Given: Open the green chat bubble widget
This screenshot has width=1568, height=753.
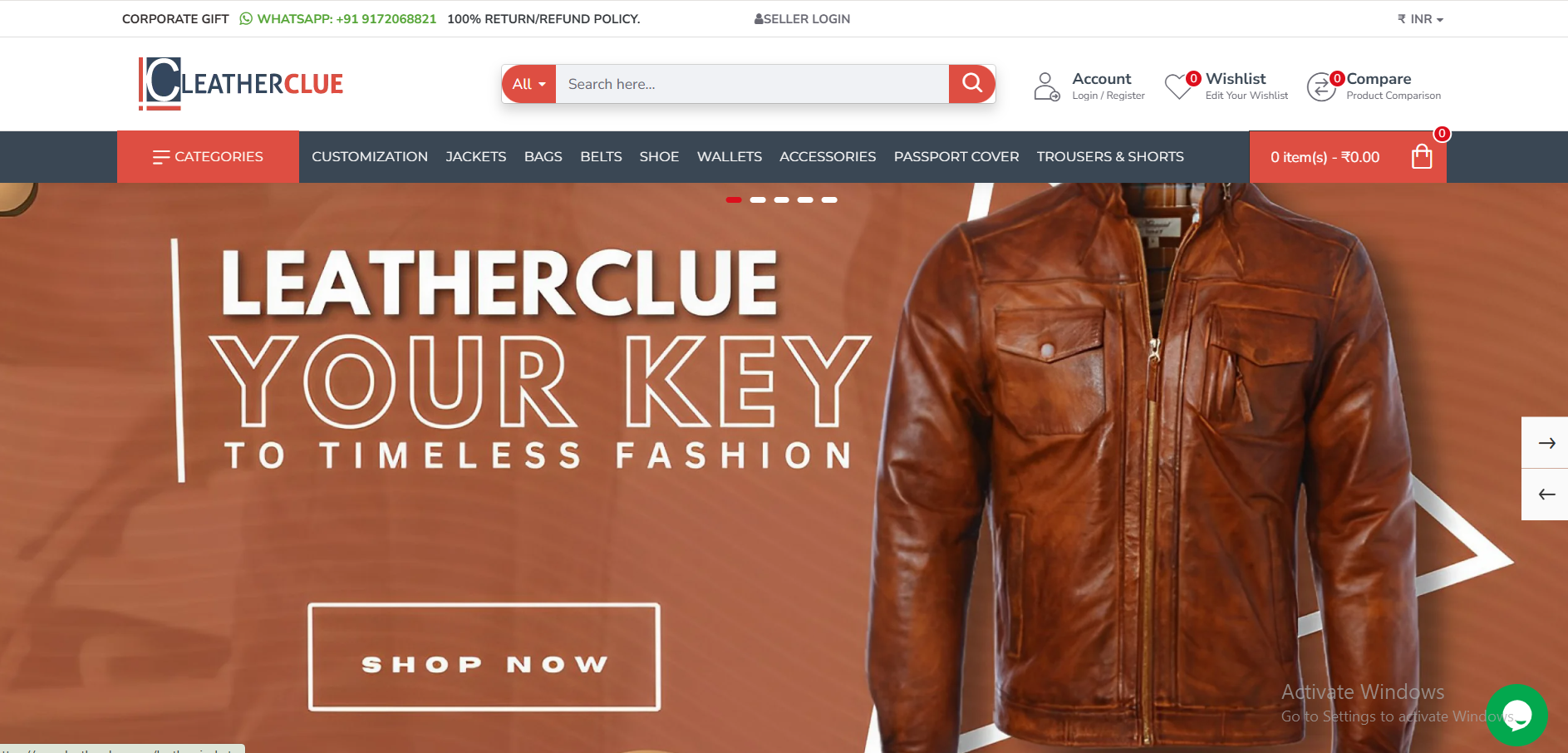Looking at the screenshot, I should click(1516, 715).
